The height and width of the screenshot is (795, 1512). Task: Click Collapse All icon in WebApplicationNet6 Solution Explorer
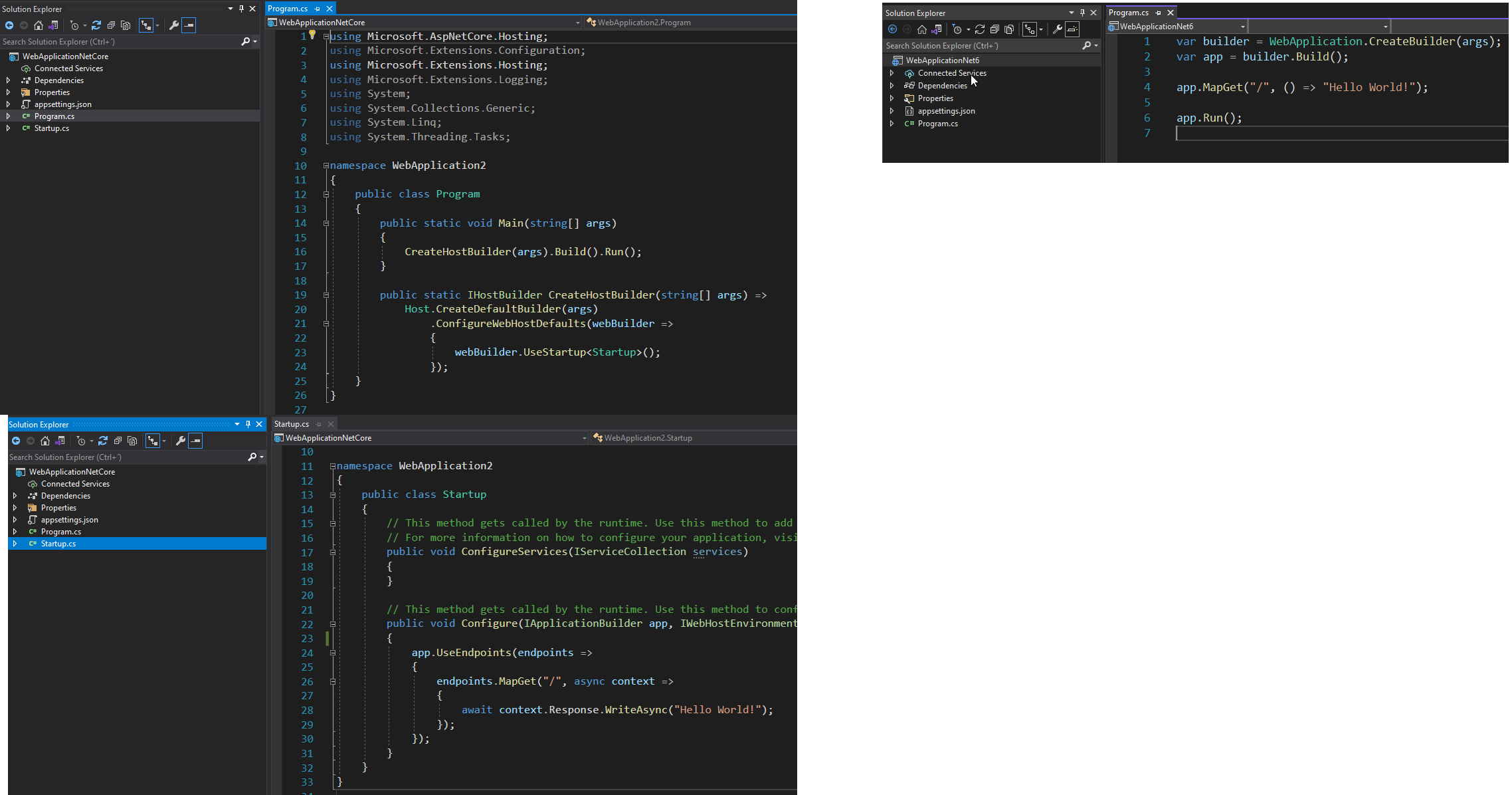(x=994, y=29)
